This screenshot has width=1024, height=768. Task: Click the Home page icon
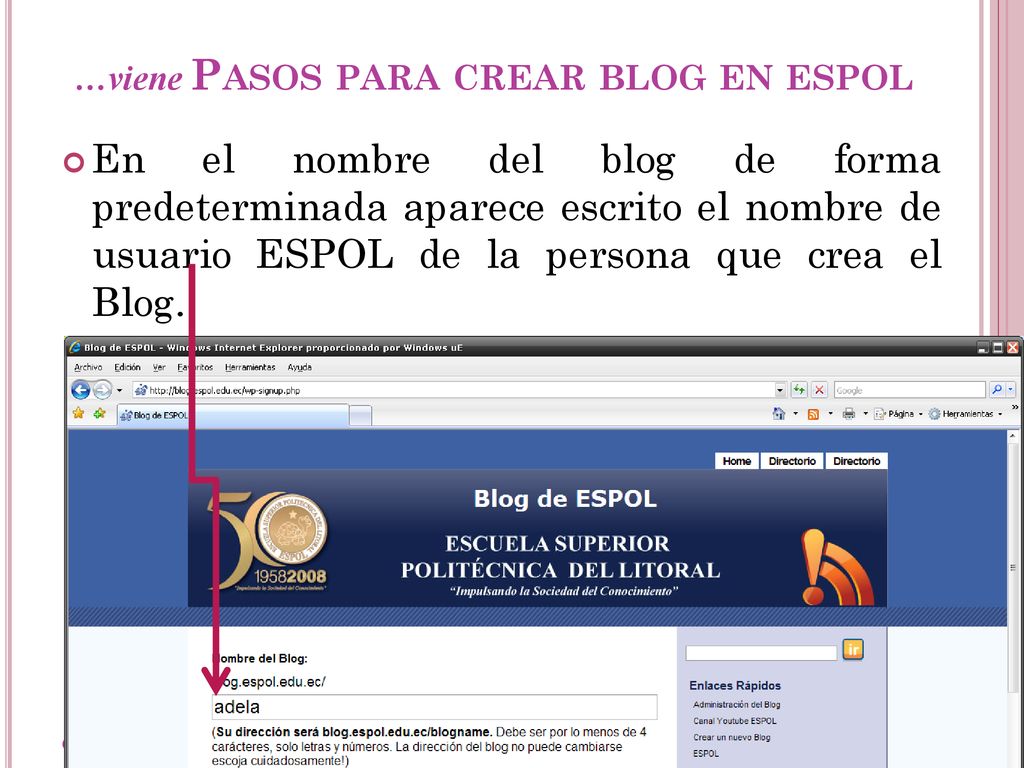click(778, 413)
